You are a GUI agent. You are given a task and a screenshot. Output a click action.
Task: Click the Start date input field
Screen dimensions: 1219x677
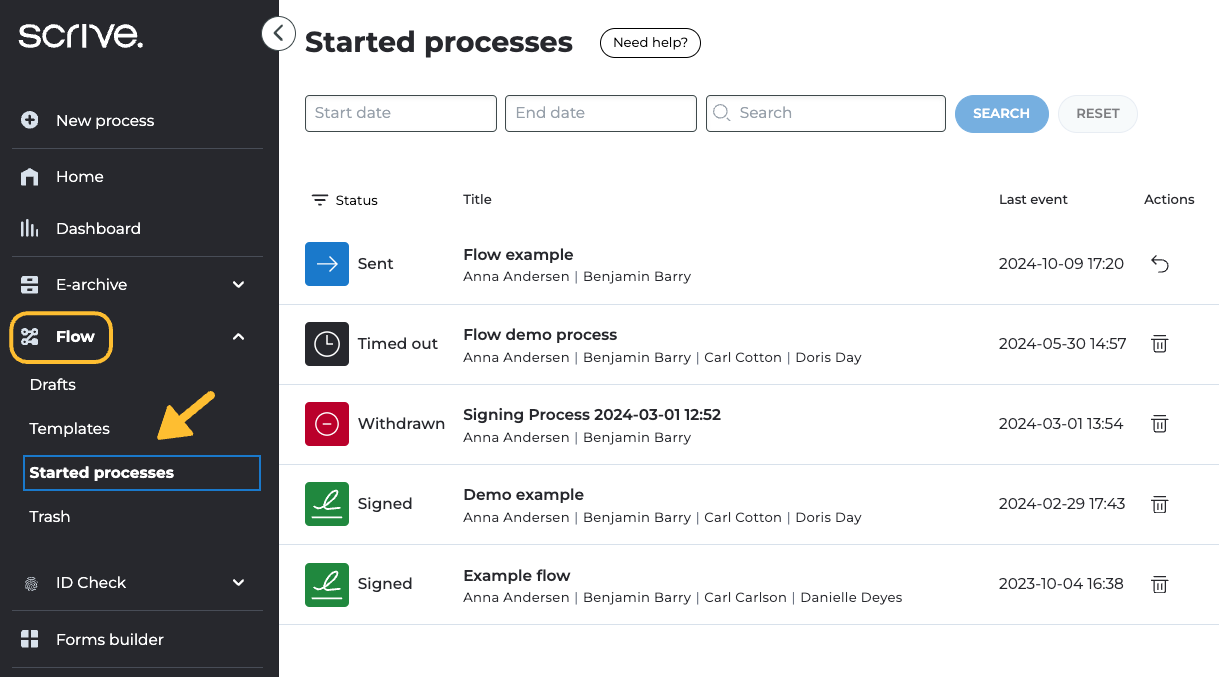(x=400, y=113)
